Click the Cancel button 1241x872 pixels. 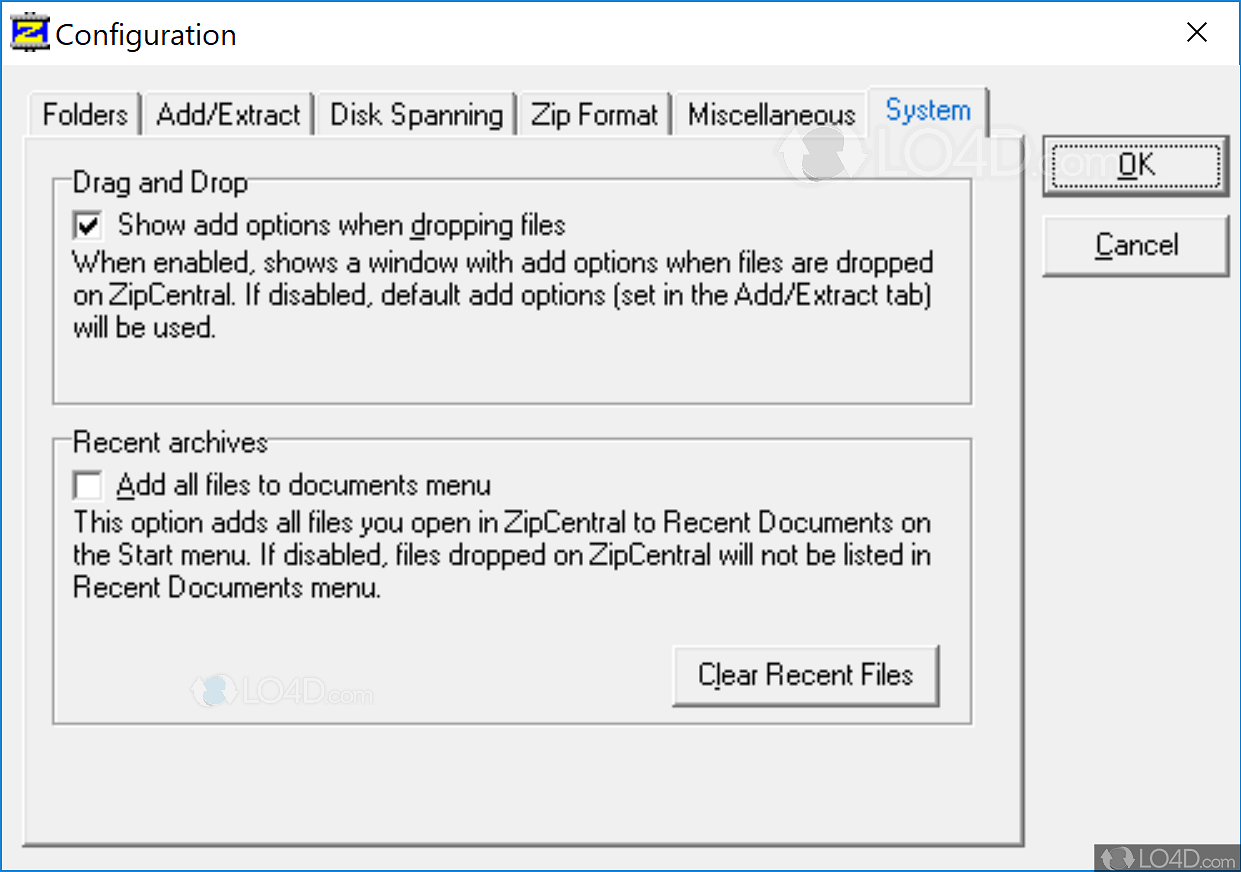tap(1136, 245)
